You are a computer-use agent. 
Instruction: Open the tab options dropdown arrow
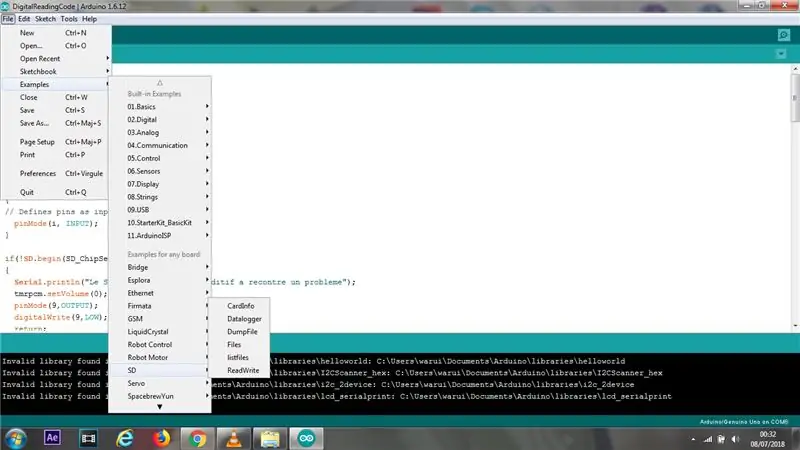pos(781,54)
